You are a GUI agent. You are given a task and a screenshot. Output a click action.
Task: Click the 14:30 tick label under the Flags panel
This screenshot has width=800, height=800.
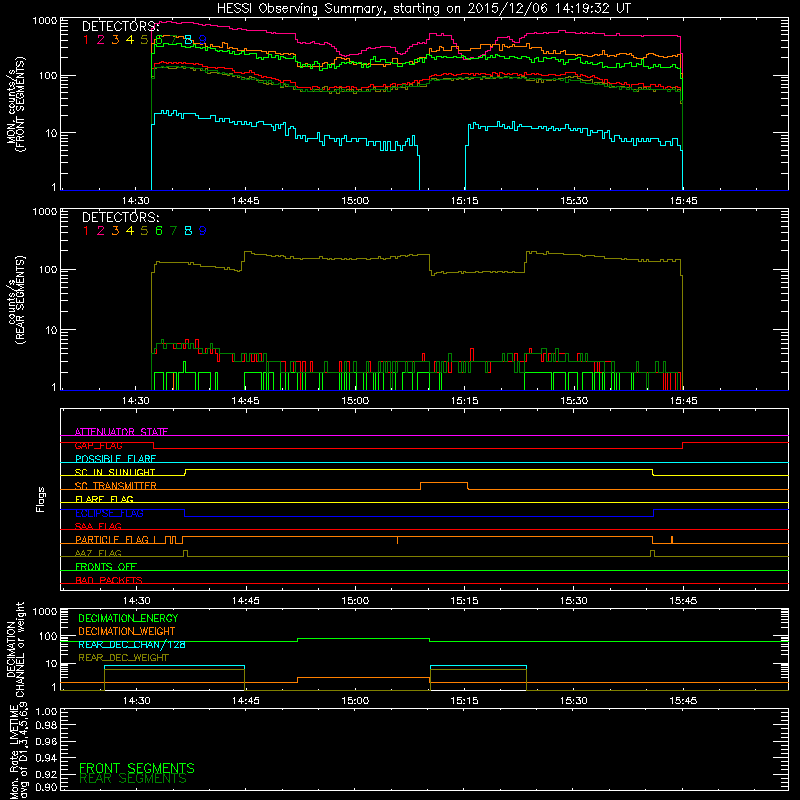(x=136, y=601)
